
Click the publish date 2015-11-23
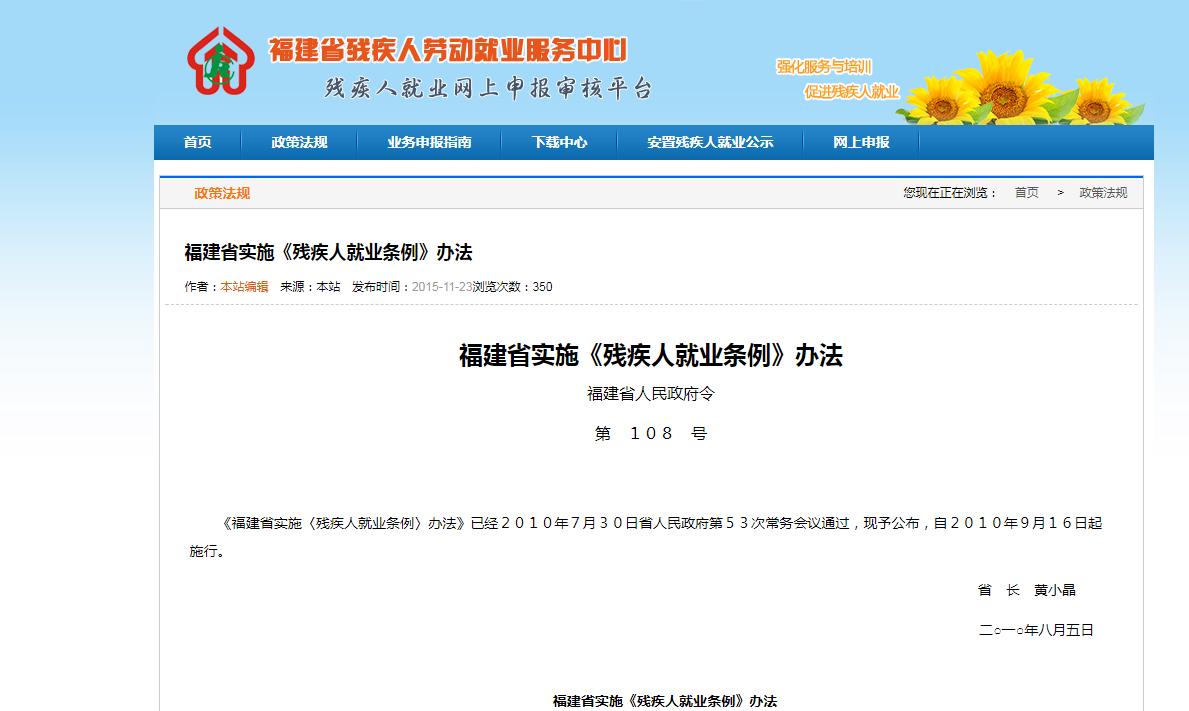pos(443,285)
